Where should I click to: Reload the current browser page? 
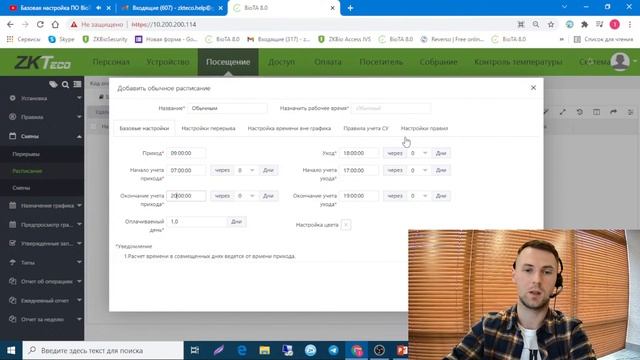(40, 24)
